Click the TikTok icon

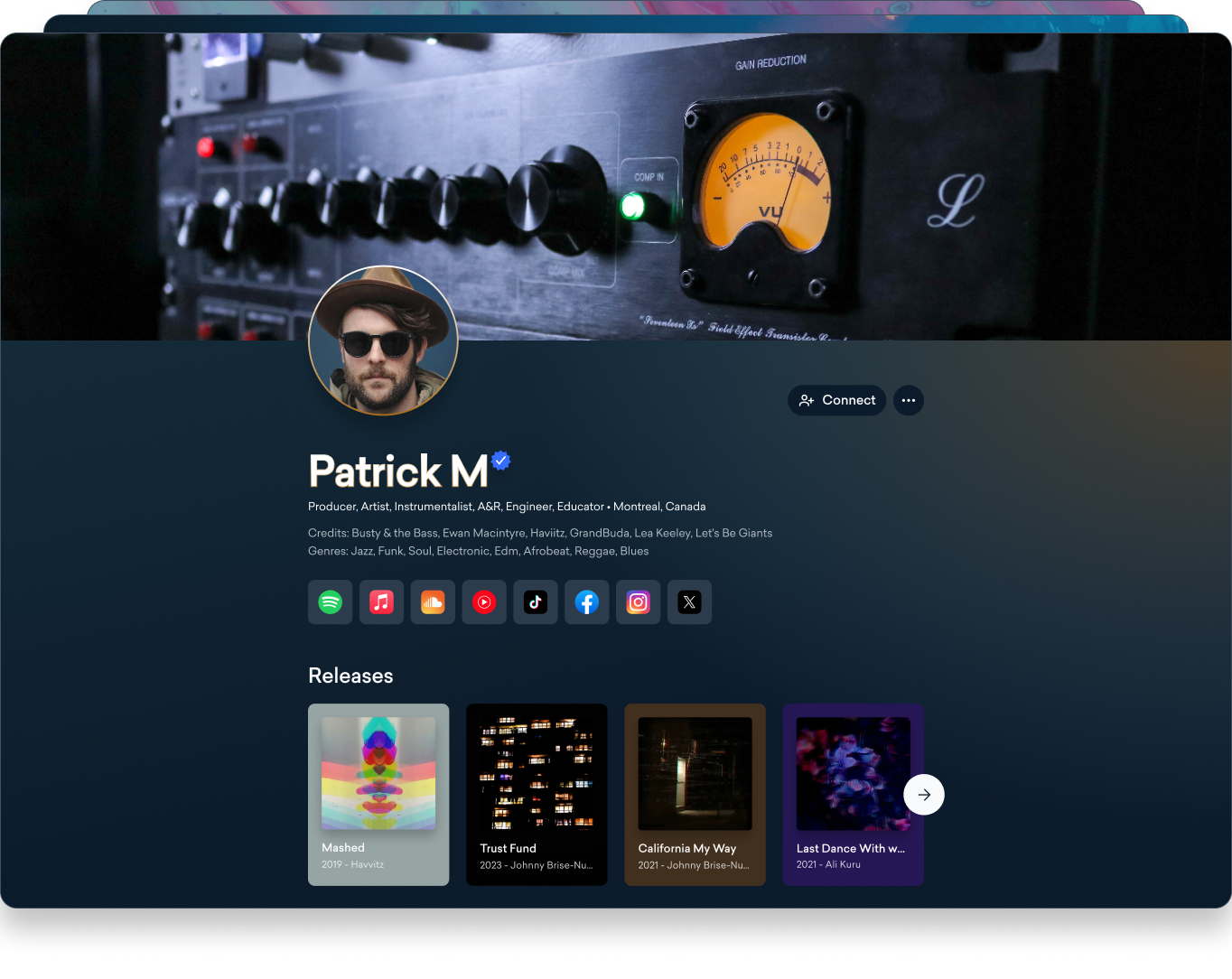[536, 602]
